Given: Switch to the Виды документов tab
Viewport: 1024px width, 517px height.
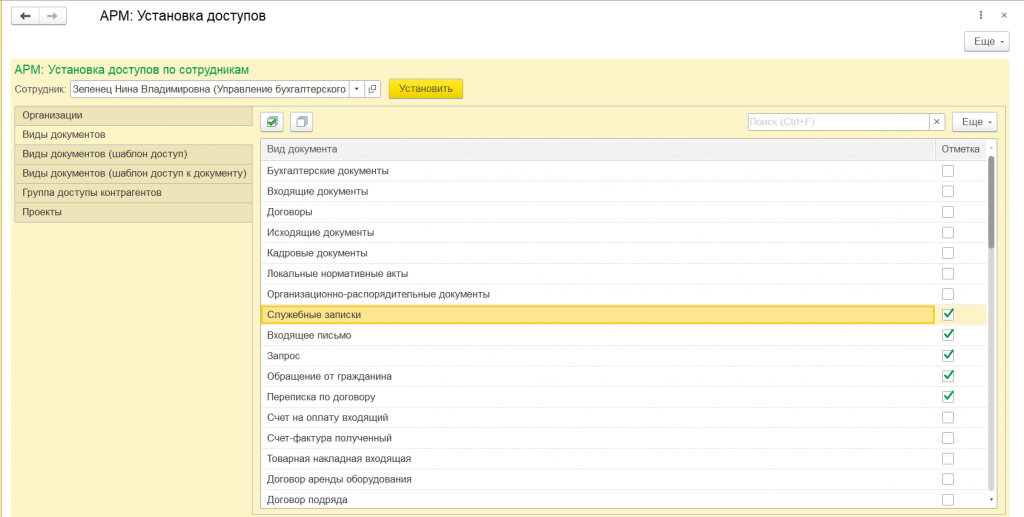Looking at the screenshot, I should coord(133,134).
